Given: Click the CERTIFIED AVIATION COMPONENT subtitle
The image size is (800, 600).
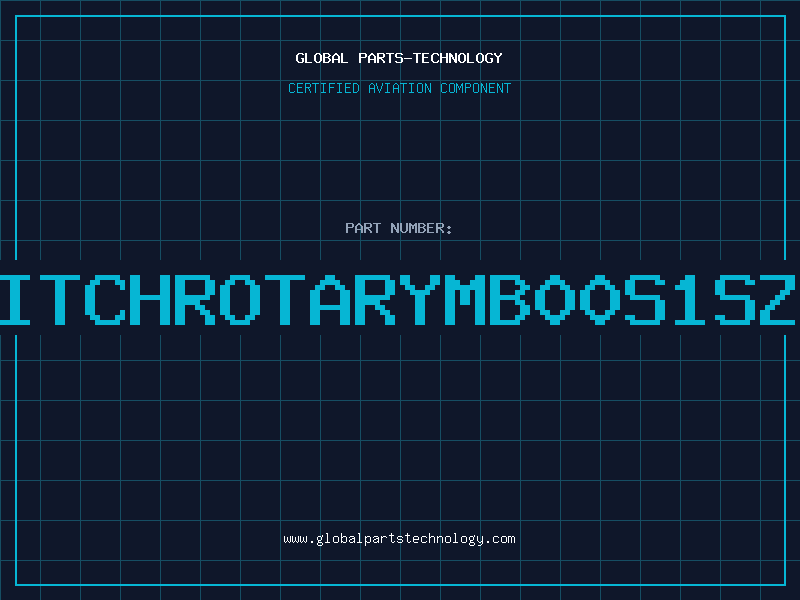Looking at the screenshot, I should (x=399, y=88).
